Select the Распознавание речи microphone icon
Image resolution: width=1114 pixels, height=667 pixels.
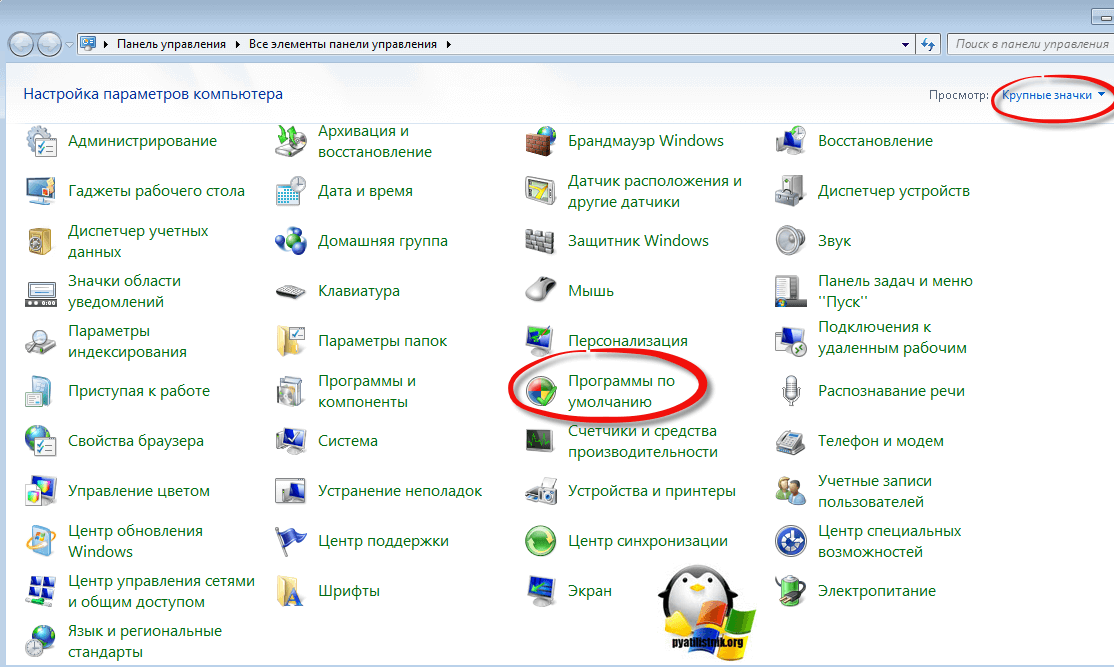click(790, 391)
